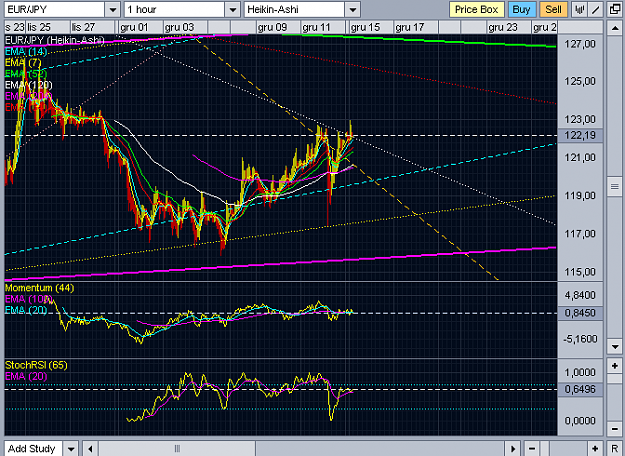Click the Add Study button
Image resolution: width=625 pixels, height=456 pixels.
(x=33, y=448)
